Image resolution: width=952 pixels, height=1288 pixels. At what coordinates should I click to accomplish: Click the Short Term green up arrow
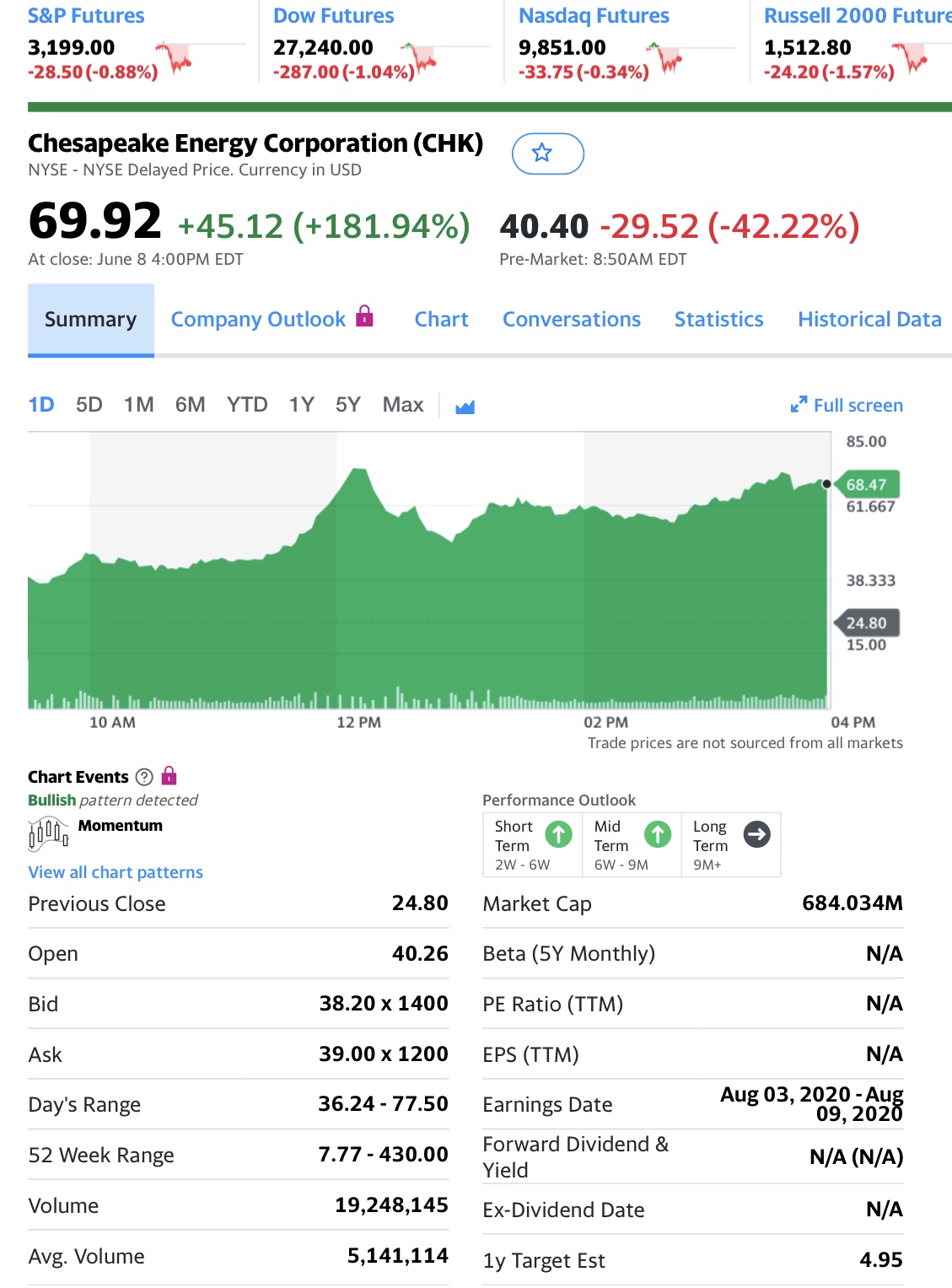(558, 834)
